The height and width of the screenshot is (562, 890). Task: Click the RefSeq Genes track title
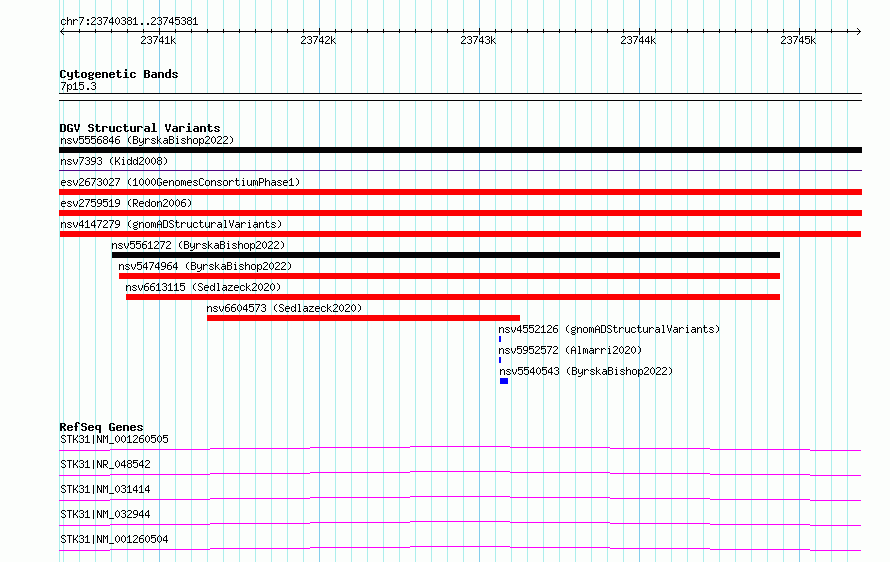[101, 427]
